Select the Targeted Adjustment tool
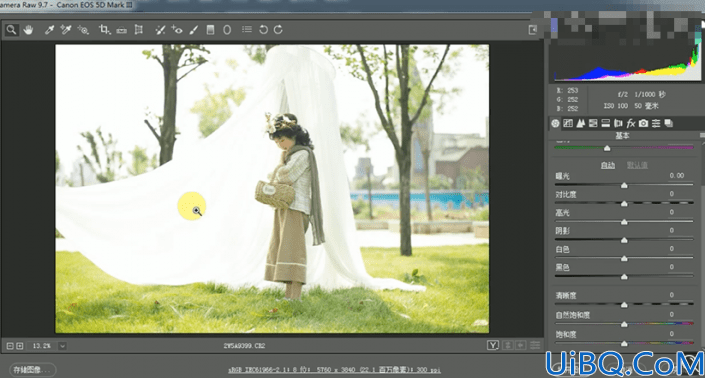The image size is (705, 378). click(83, 30)
